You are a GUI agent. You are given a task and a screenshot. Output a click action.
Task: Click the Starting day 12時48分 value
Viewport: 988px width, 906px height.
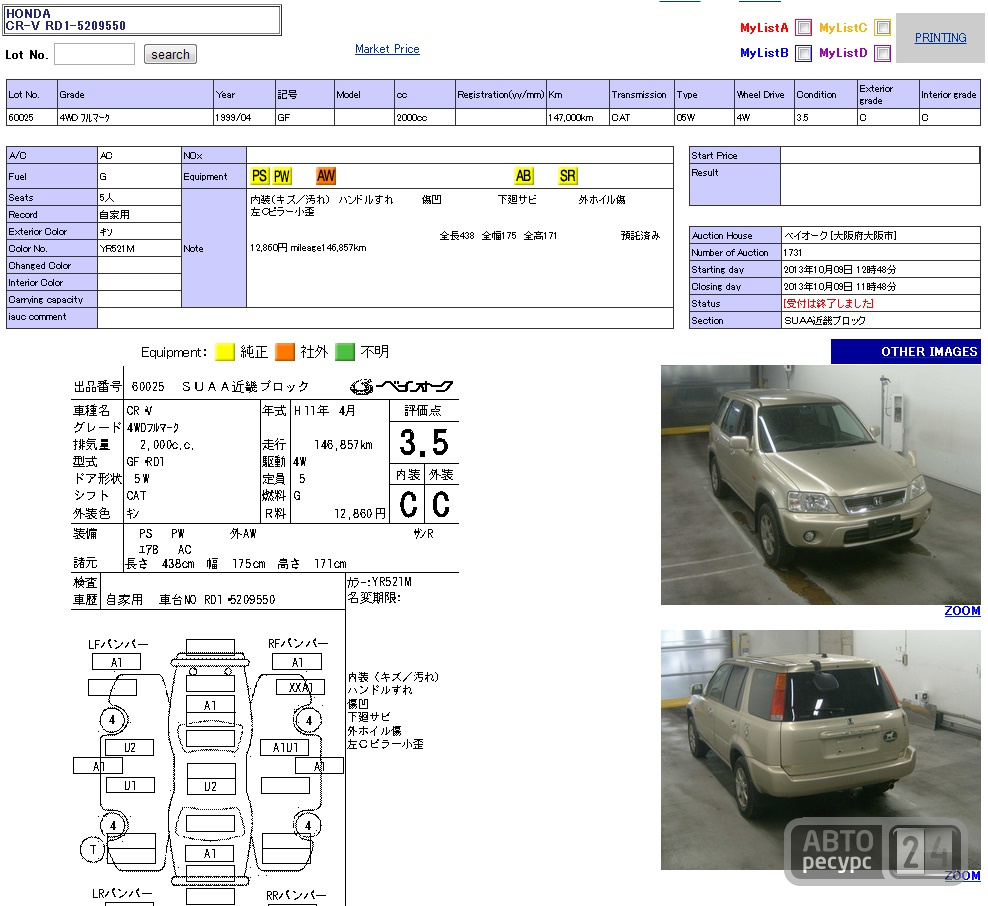tap(839, 269)
